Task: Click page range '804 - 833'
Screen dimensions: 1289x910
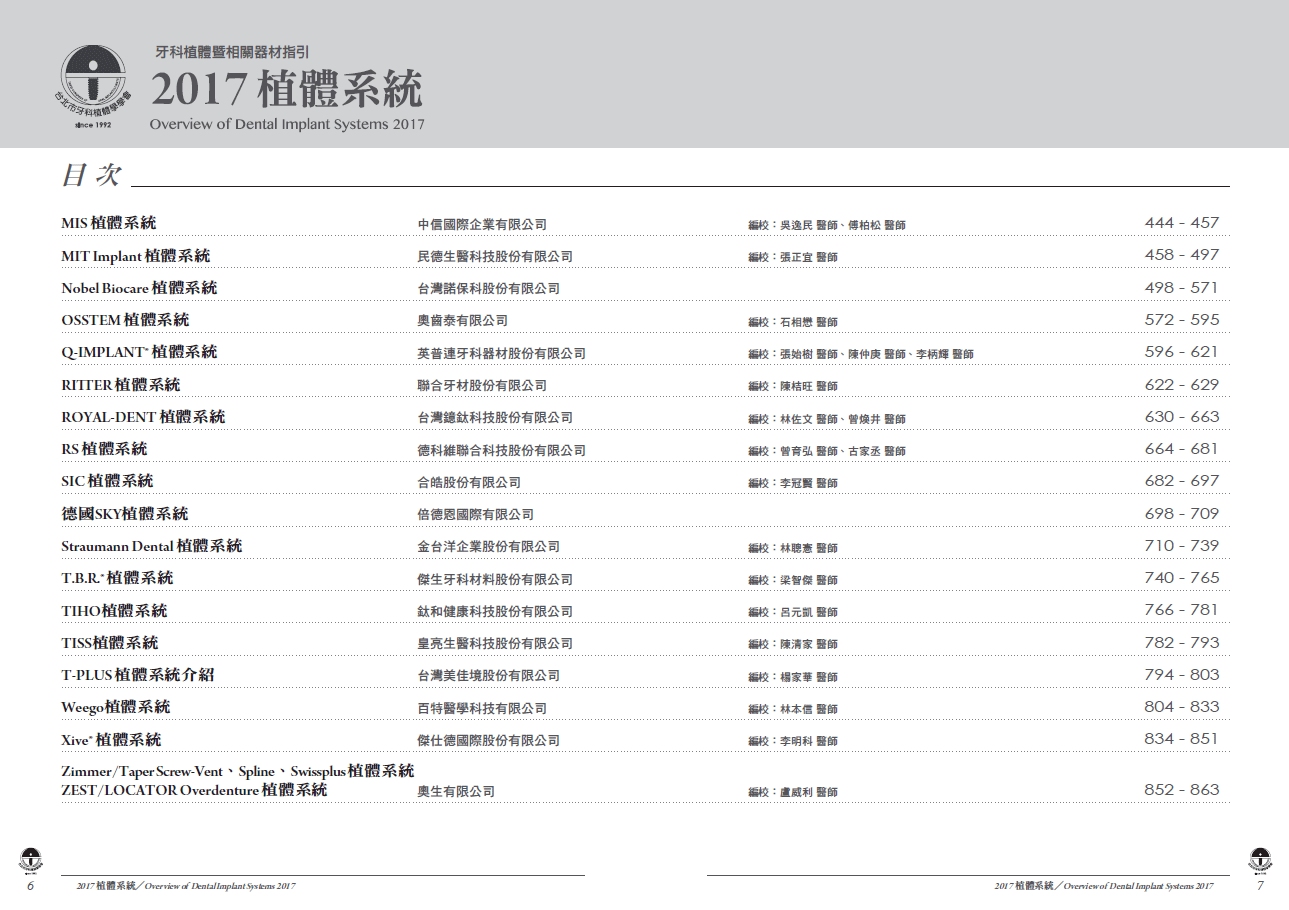Action: click(x=1182, y=707)
